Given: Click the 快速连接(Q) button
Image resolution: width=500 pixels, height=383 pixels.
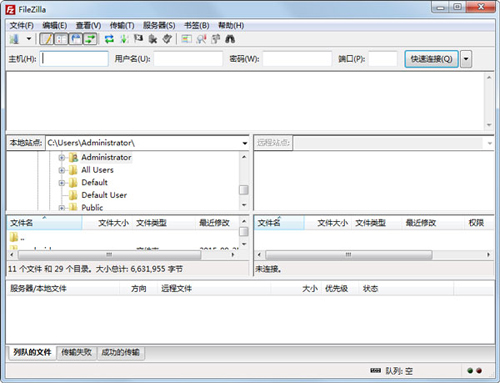Looking at the screenshot, I should [431, 59].
